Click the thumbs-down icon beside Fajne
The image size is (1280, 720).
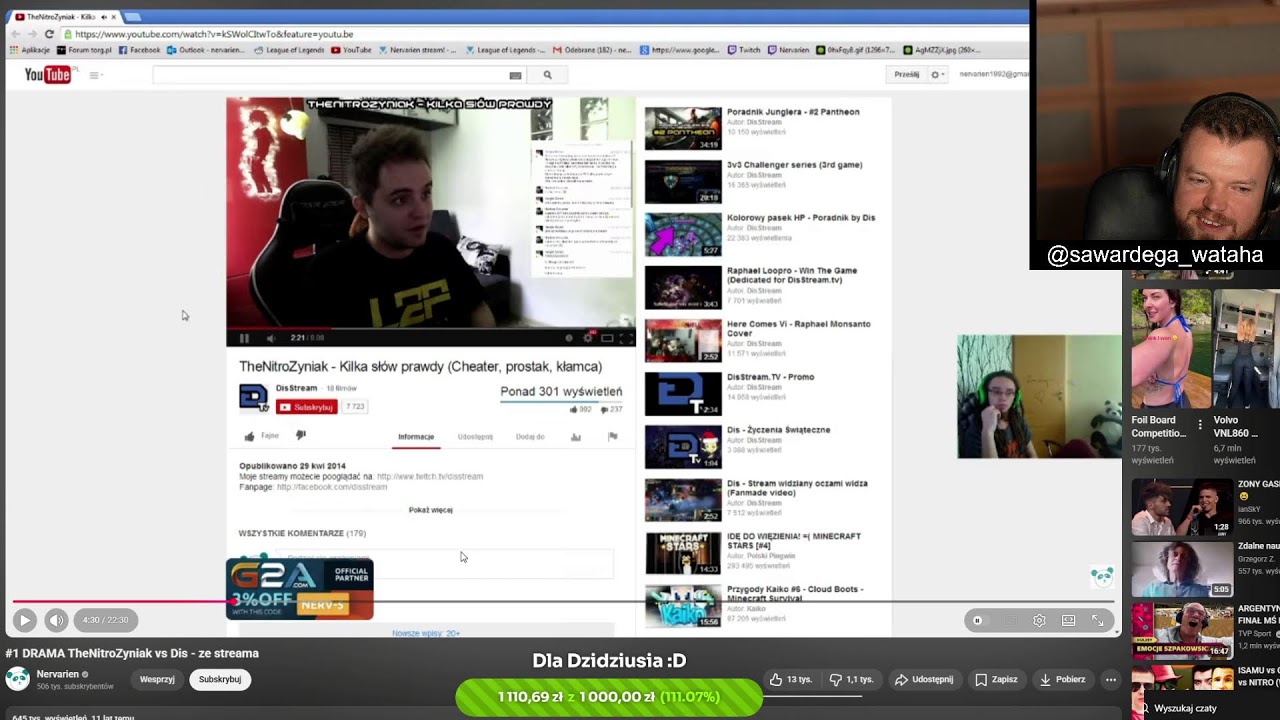(300, 436)
